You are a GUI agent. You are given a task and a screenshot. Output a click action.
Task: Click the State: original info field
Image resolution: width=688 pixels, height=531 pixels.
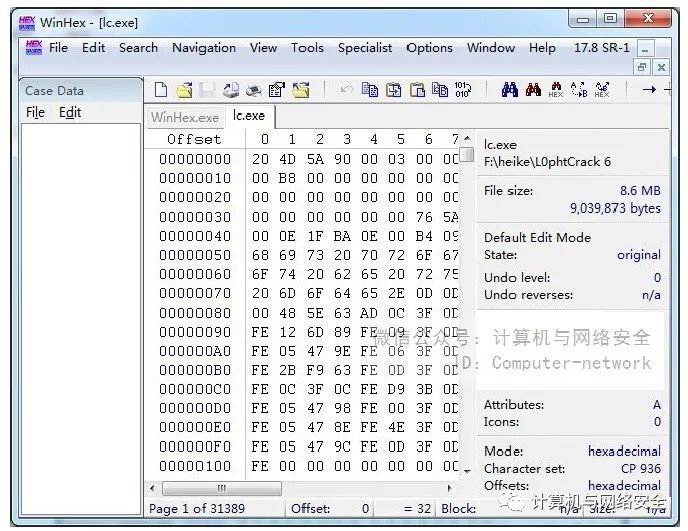click(x=572, y=255)
